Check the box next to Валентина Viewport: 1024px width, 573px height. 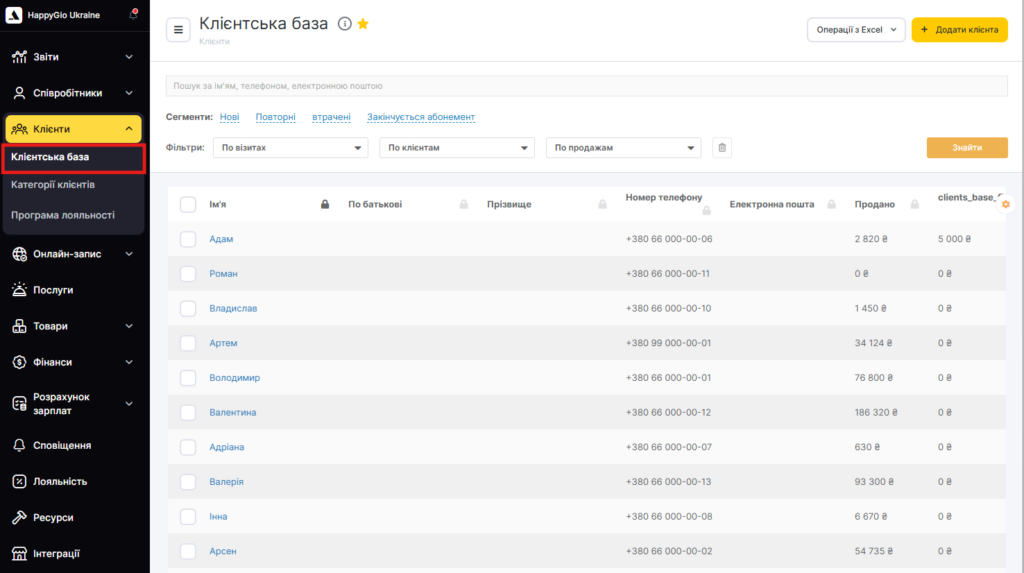point(188,412)
